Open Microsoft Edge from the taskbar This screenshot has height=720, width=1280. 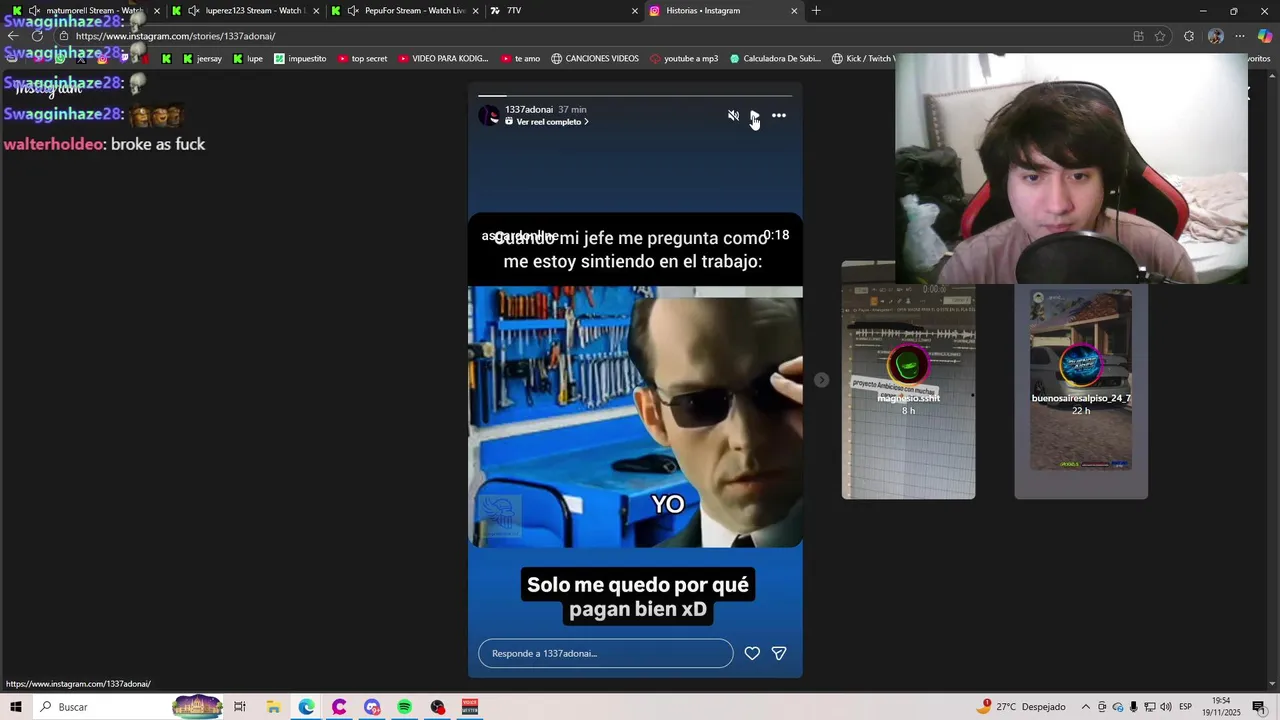point(306,707)
